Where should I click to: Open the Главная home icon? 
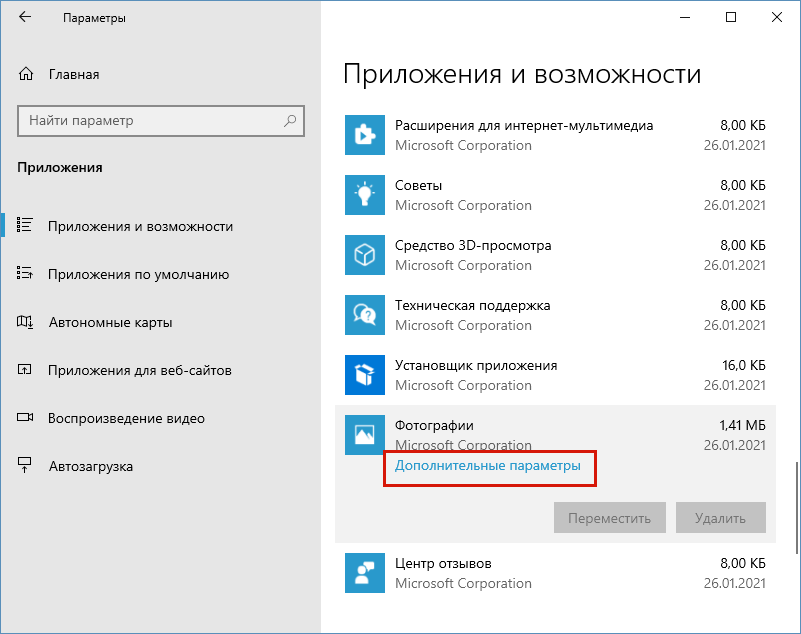tap(26, 74)
